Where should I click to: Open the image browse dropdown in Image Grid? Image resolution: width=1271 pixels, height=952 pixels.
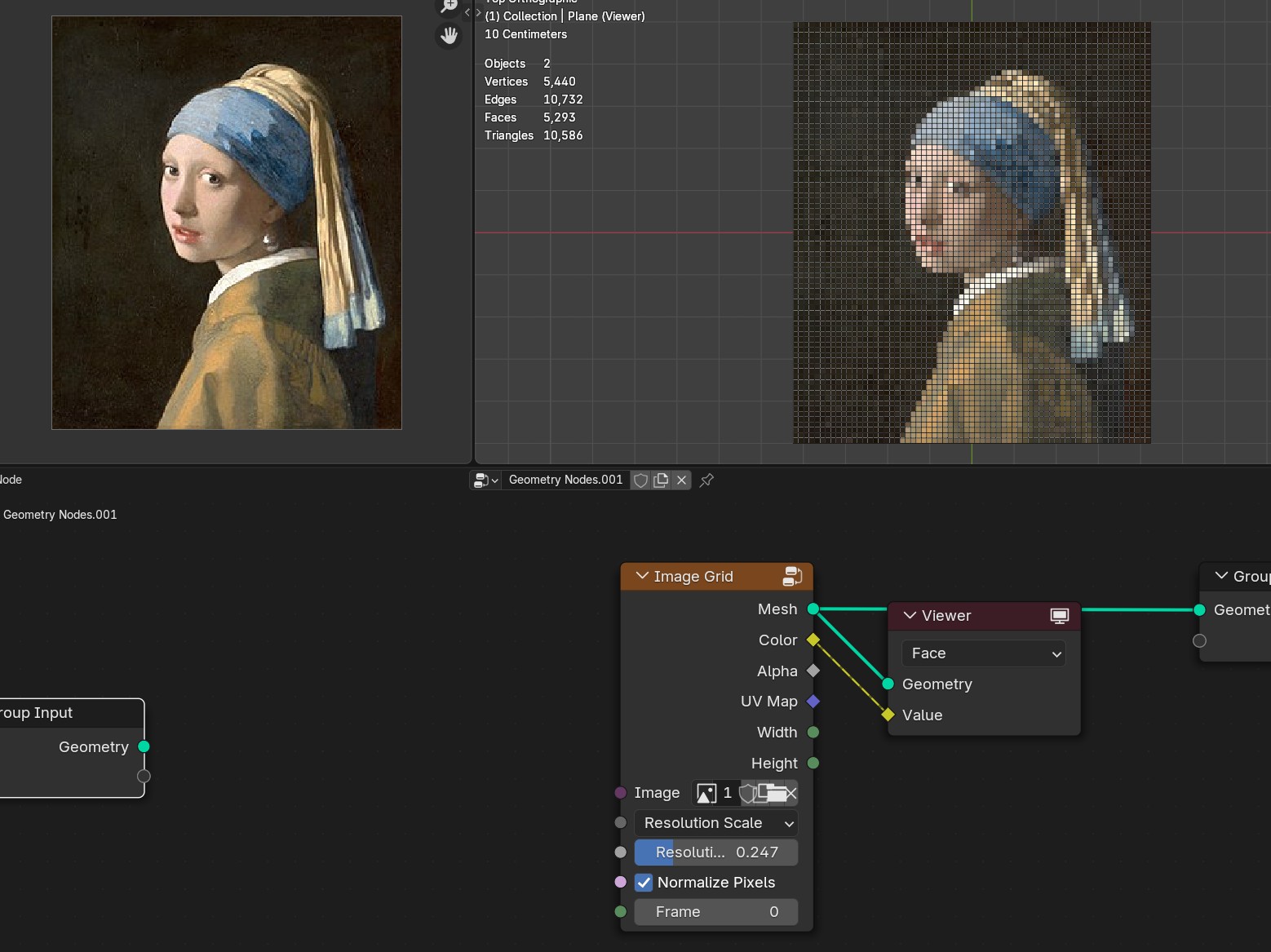(706, 793)
